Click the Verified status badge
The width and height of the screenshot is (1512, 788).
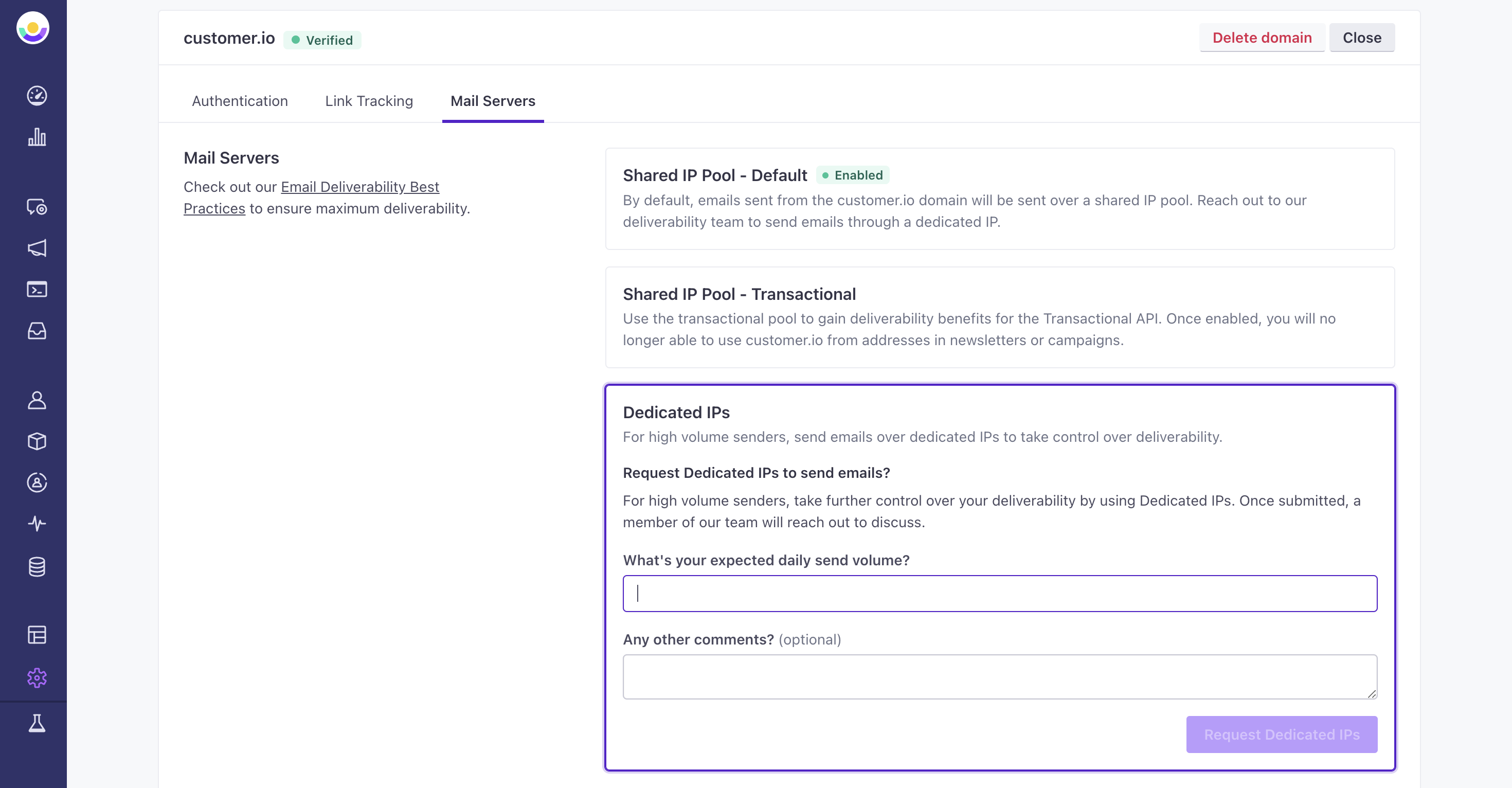322,40
